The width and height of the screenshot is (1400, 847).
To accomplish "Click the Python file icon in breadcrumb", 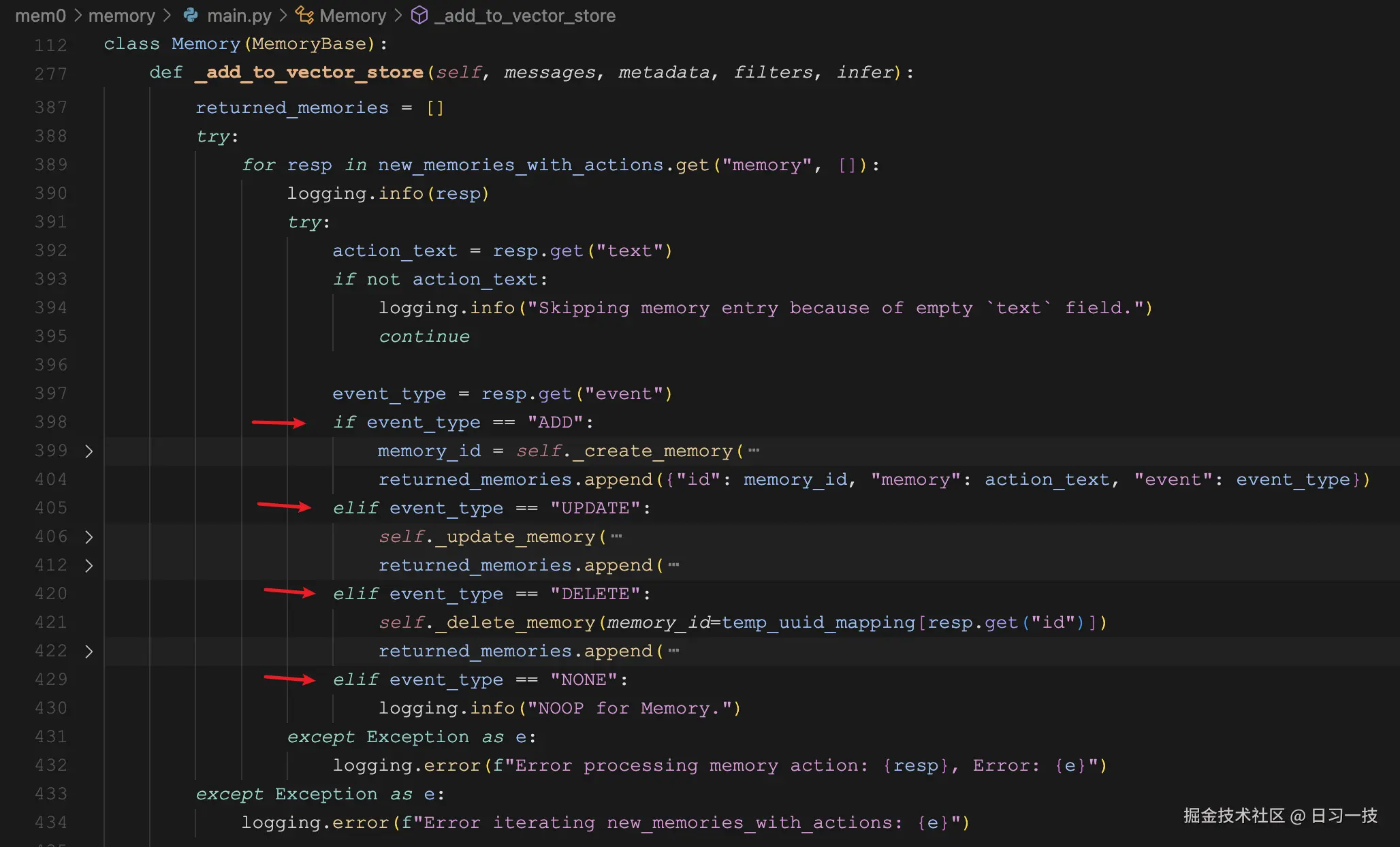I will (x=191, y=15).
